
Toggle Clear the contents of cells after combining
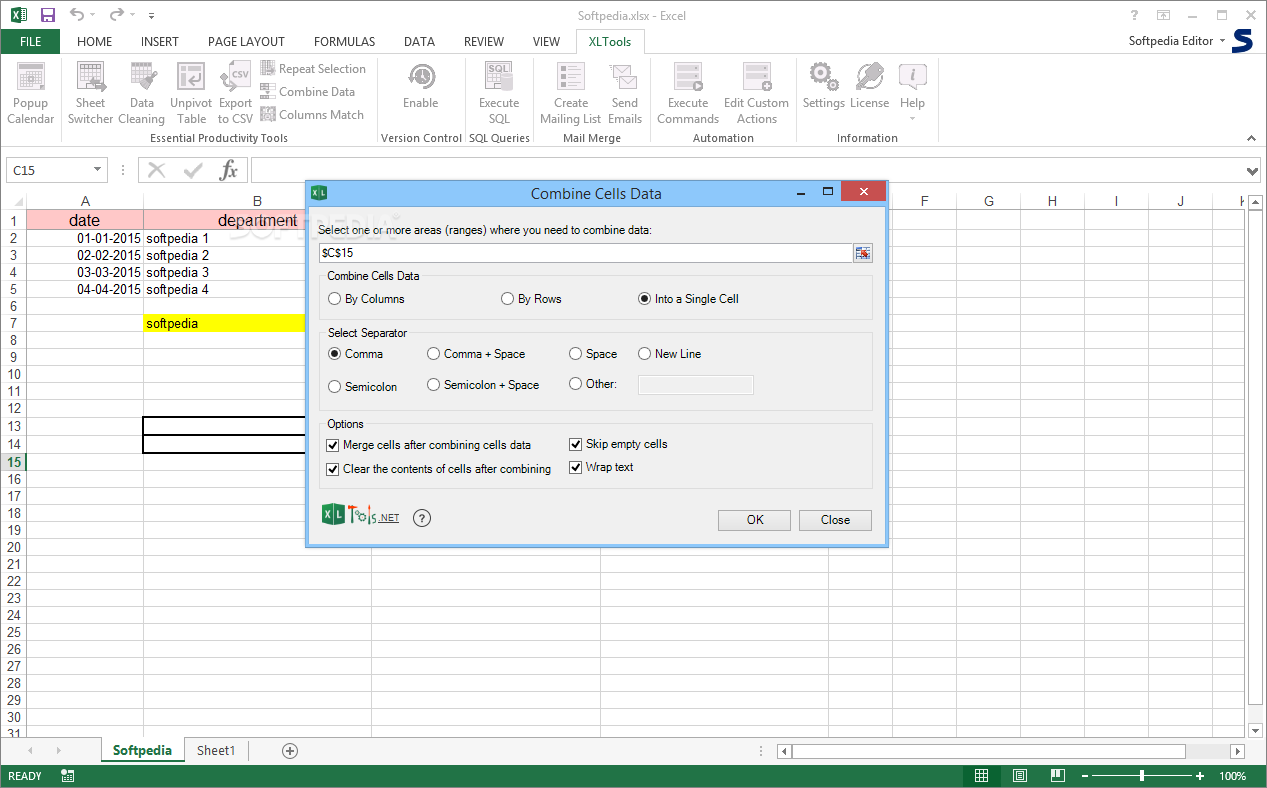439,469
